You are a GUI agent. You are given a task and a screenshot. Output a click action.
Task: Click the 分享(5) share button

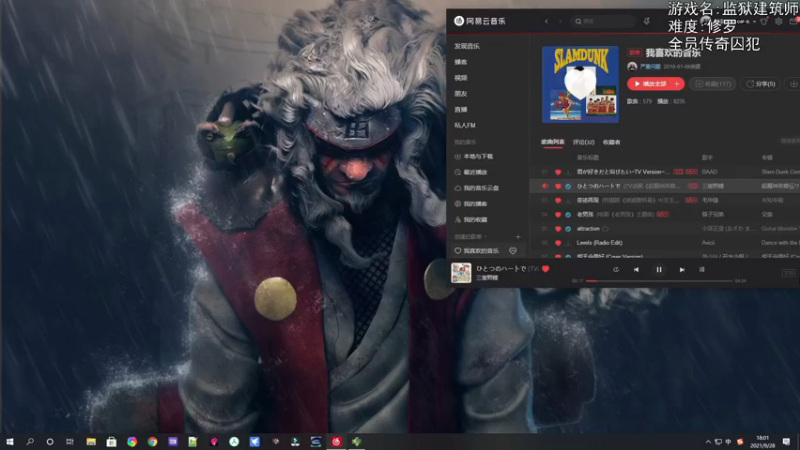(761, 84)
